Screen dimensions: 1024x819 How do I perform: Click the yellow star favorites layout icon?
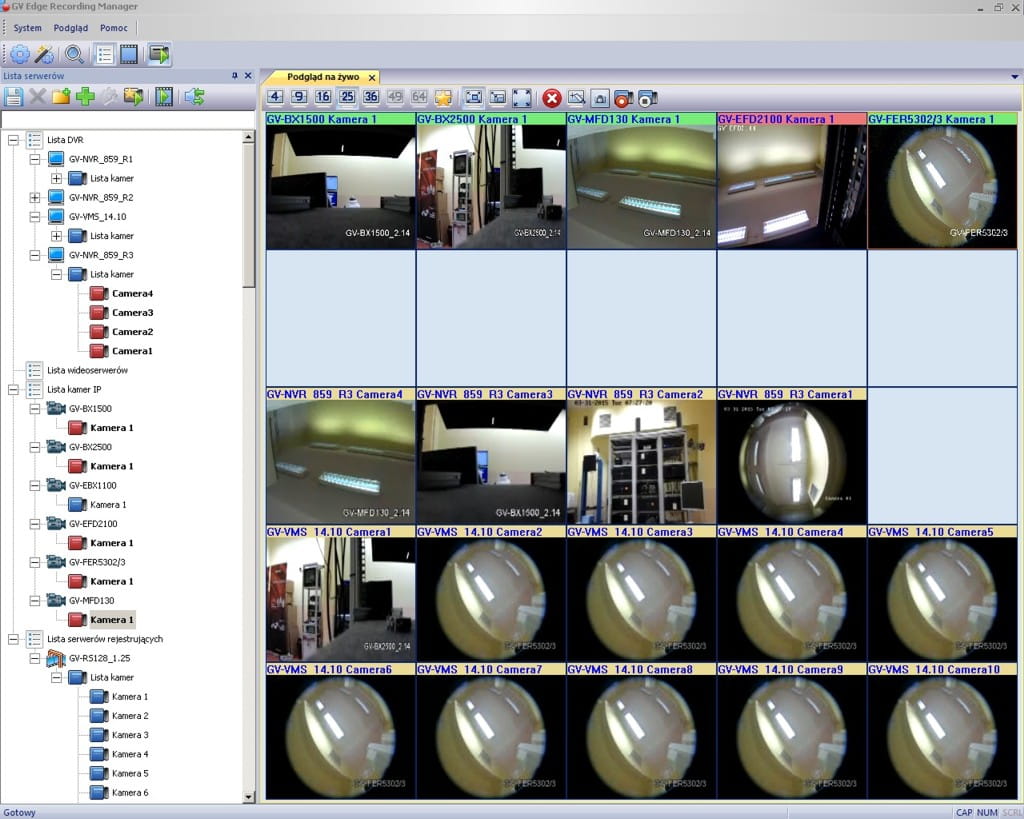(x=443, y=97)
